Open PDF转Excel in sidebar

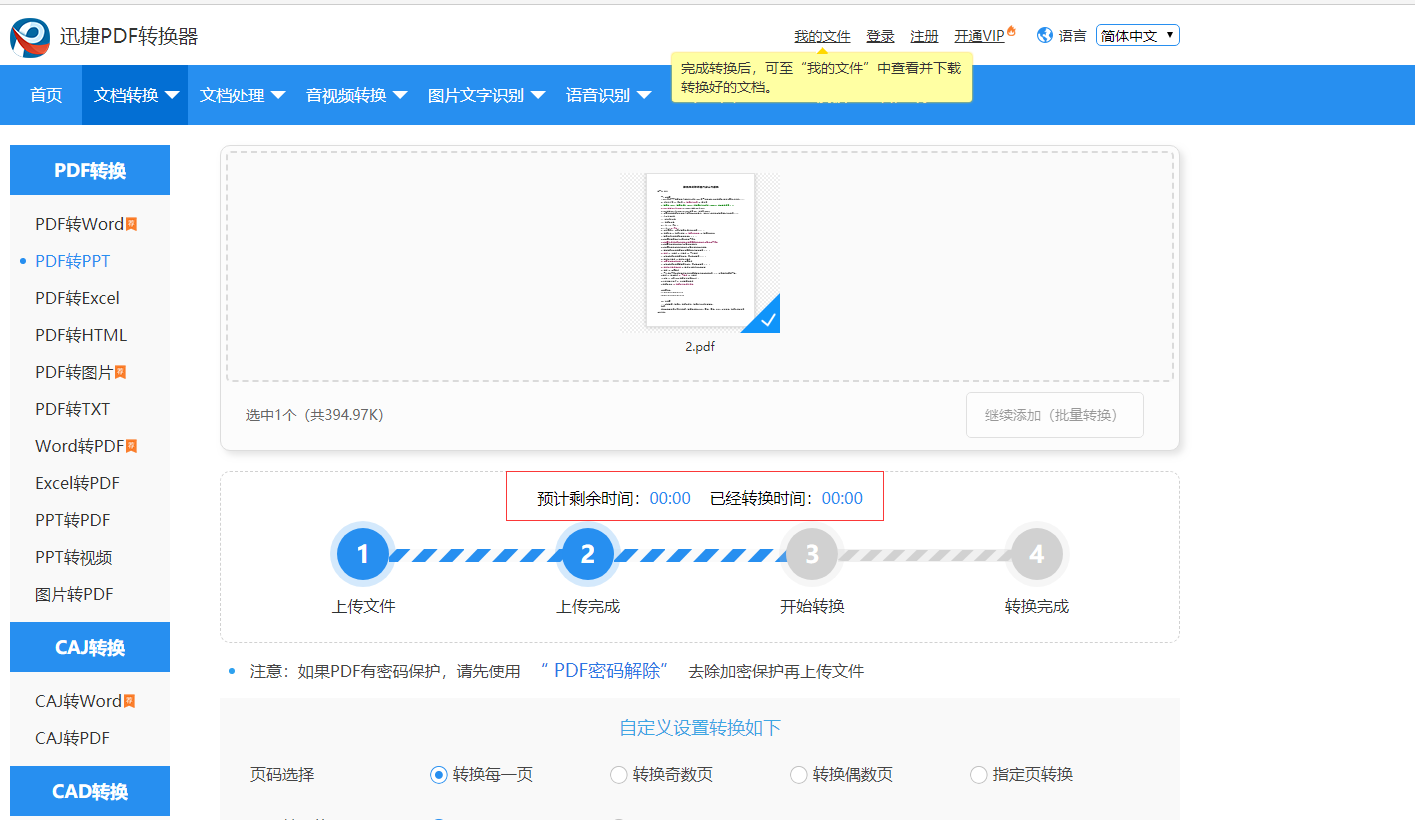pos(77,298)
